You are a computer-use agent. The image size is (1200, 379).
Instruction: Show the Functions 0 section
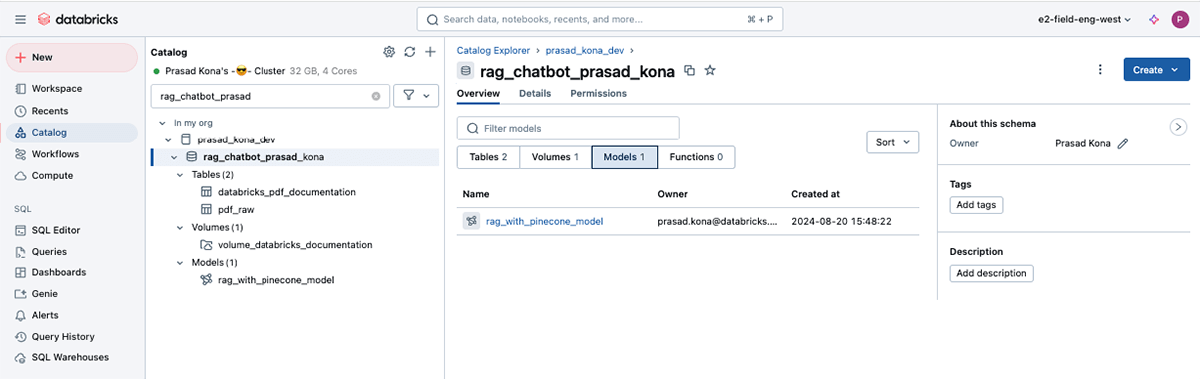(697, 157)
